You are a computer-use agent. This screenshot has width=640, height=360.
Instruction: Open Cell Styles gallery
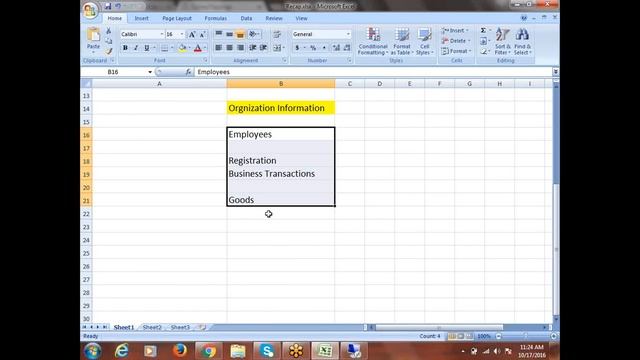(424, 41)
